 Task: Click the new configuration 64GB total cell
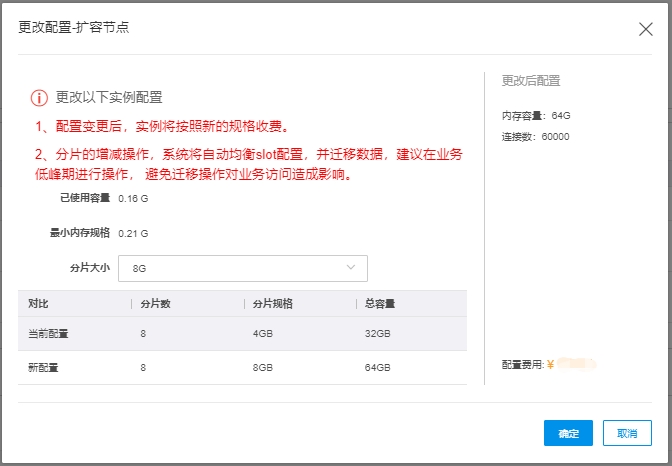pyautogui.click(x=376, y=368)
